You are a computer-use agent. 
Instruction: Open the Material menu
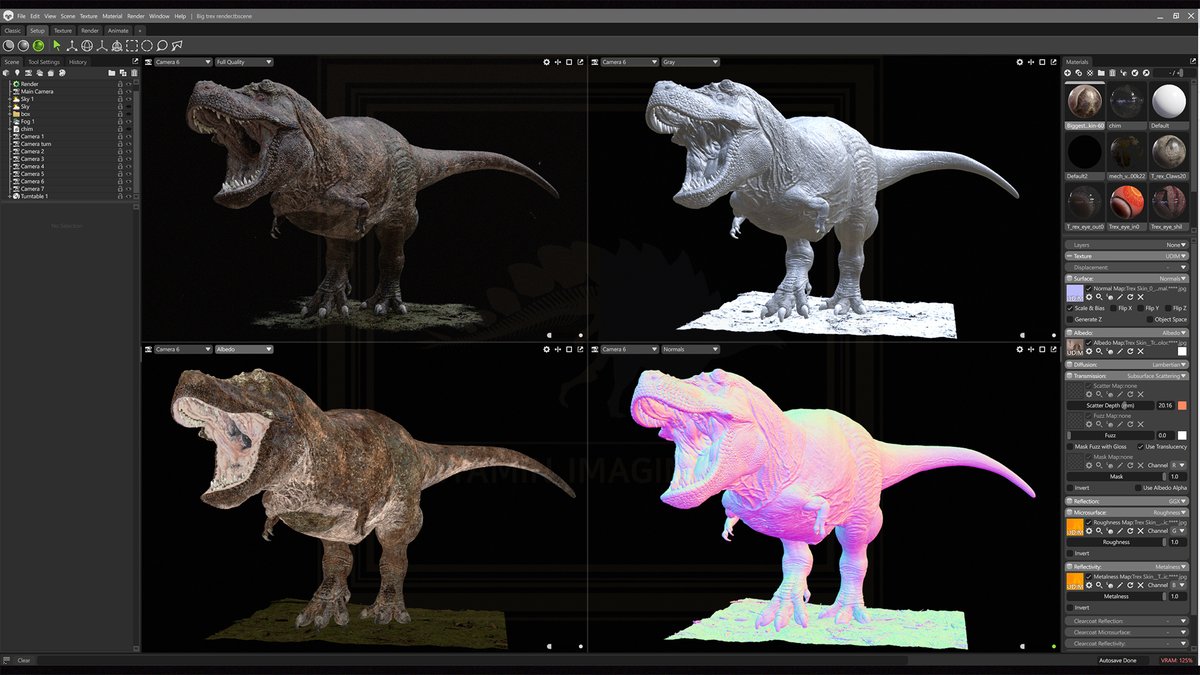[x=112, y=17]
